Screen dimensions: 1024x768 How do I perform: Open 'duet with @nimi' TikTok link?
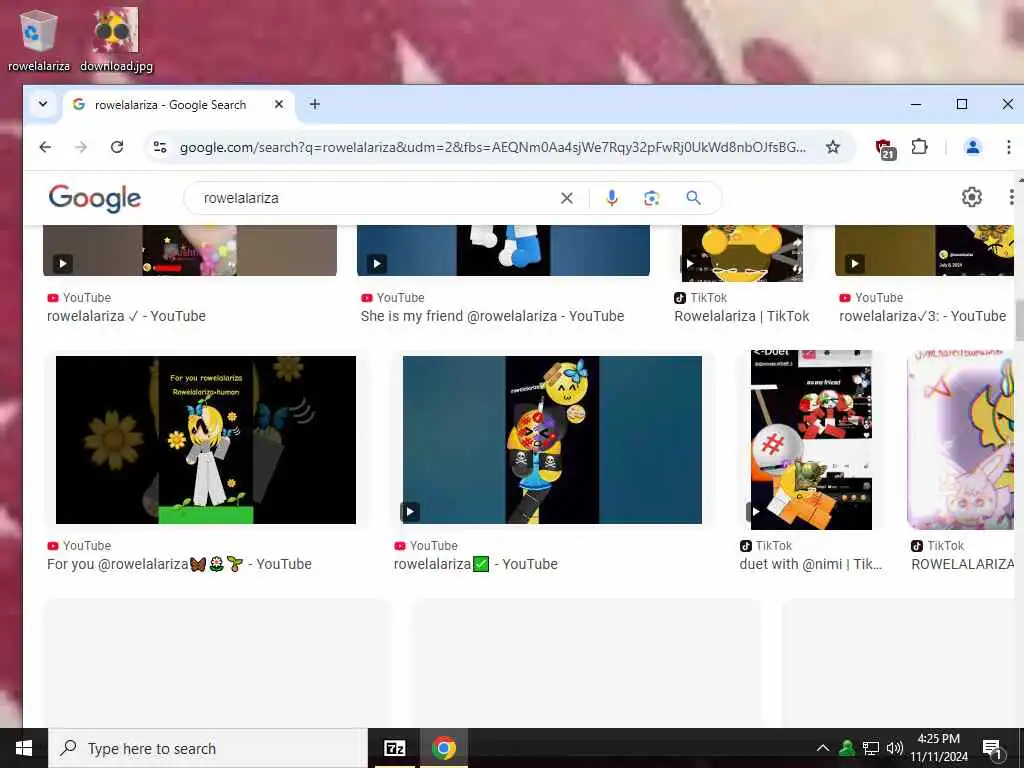click(x=810, y=564)
